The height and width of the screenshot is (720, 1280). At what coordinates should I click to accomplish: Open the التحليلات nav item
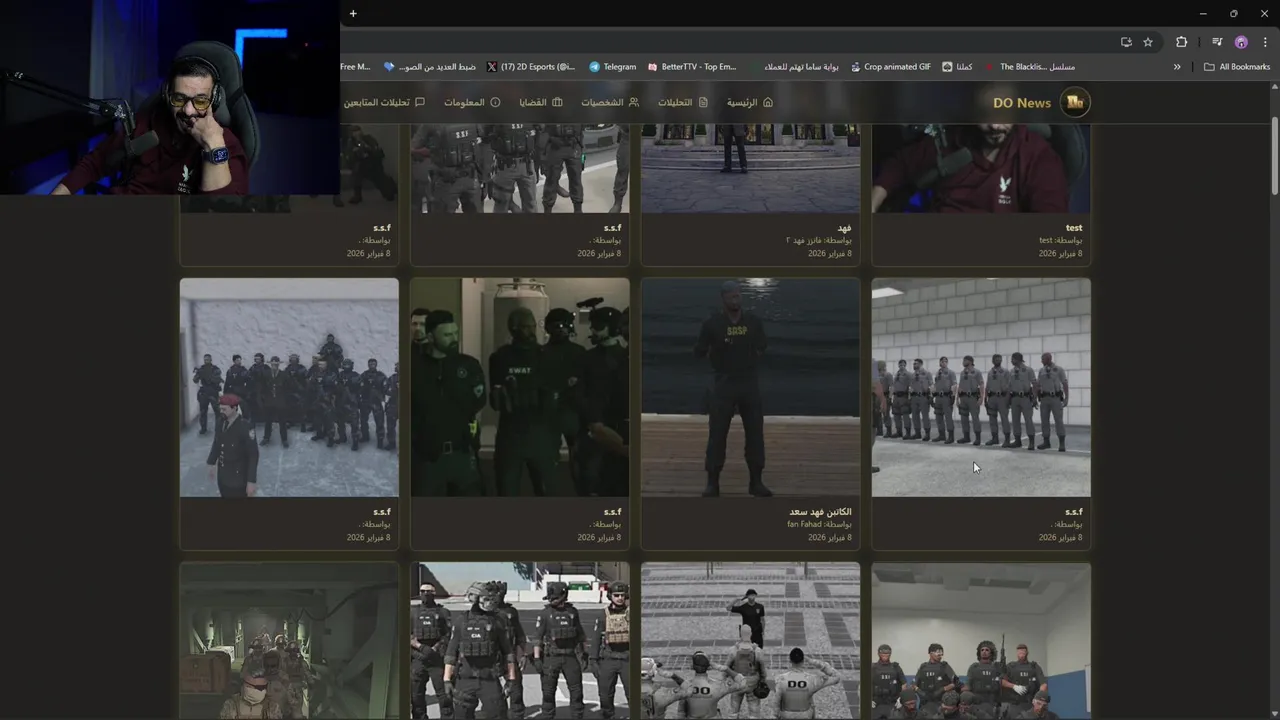pos(683,102)
